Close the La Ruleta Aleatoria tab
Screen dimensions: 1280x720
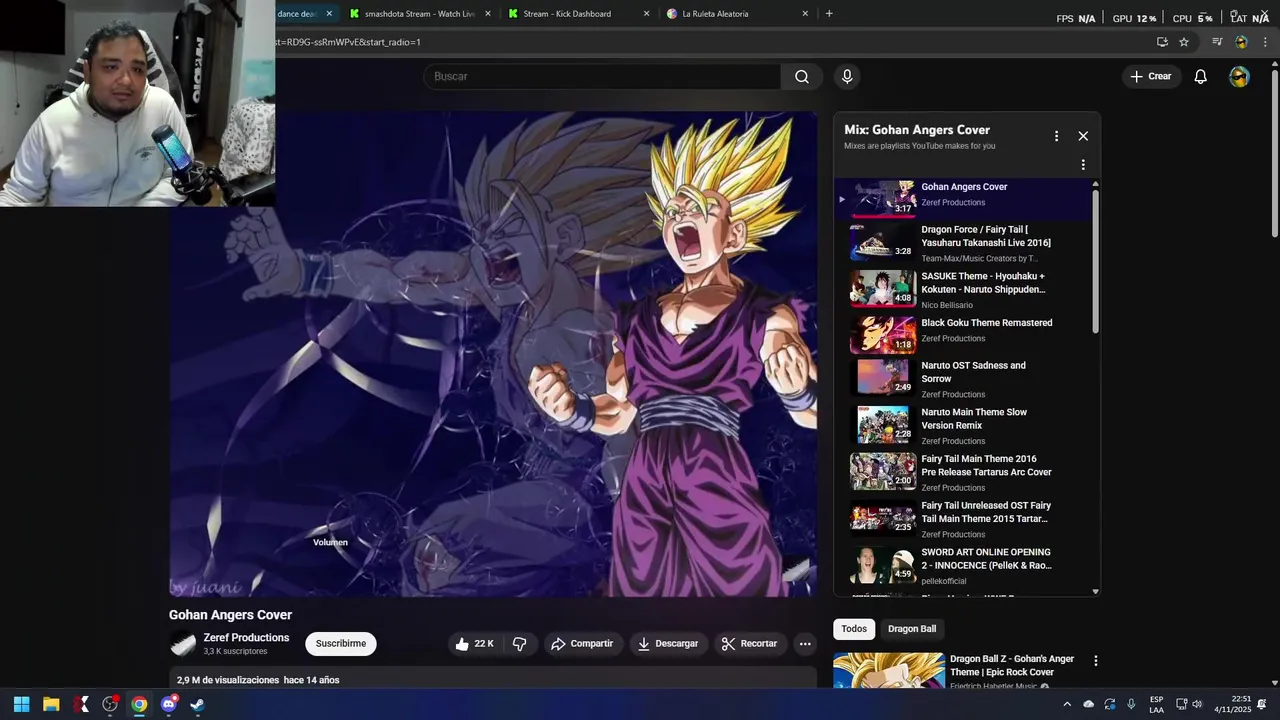(805, 14)
